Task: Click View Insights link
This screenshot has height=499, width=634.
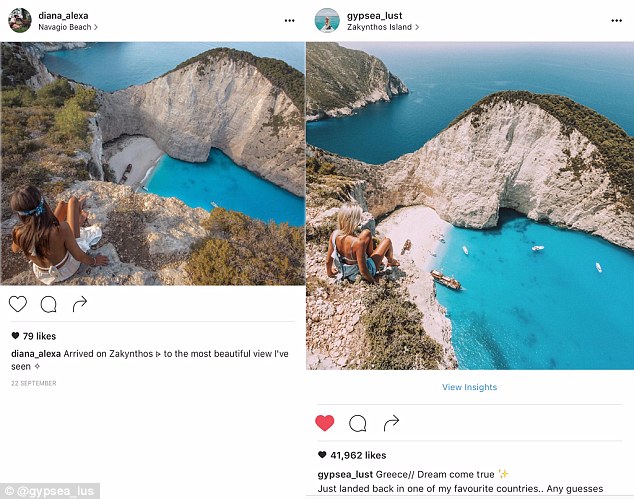Action: pyautogui.click(x=469, y=387)
